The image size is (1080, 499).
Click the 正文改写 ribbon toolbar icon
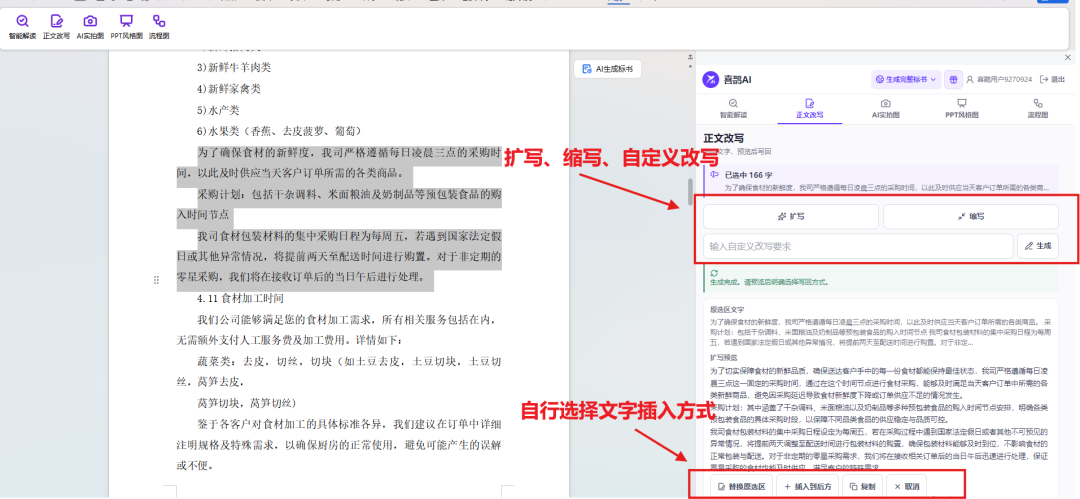pyautogui.click(x=56, y=26)
